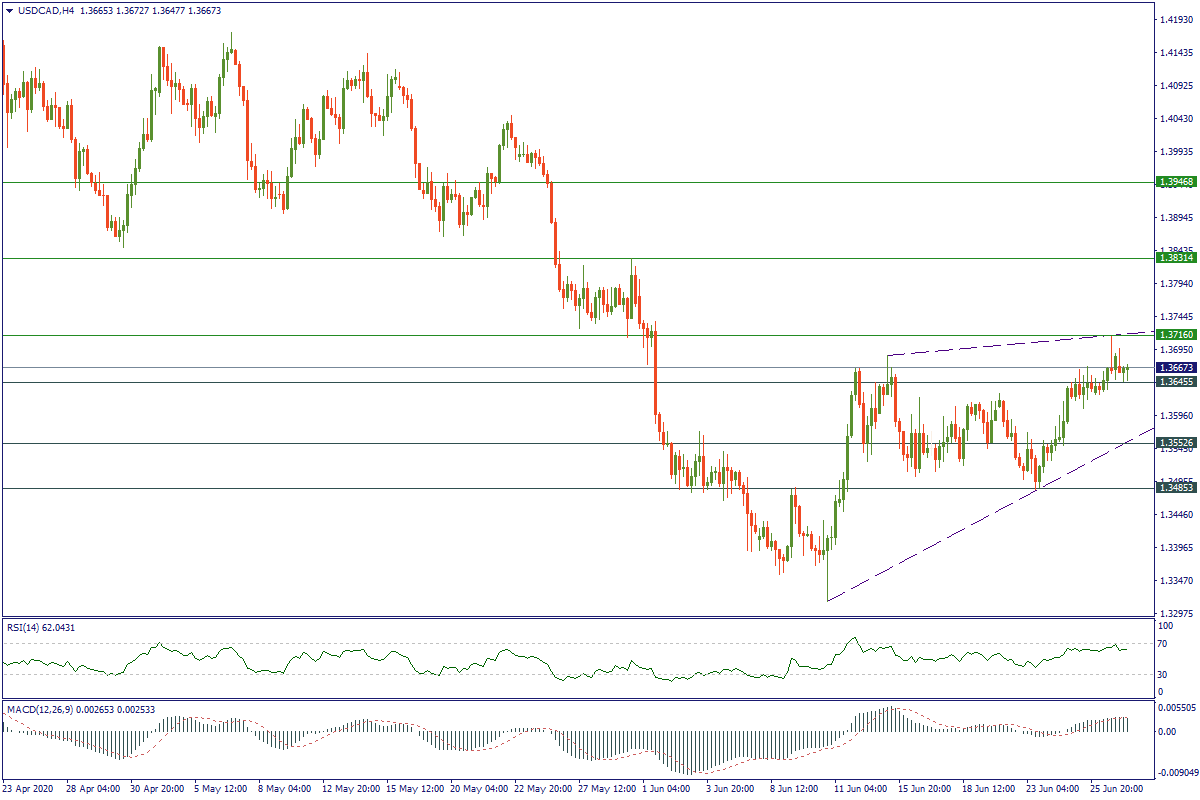The width and height of the screenshot is (1200, 800).
Task: Select the green 1.39468 price label
Action: pos(1176,182)
